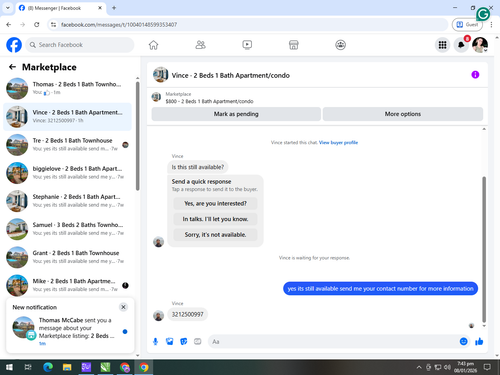Click Vince's avatar in chat header
The image size is (500, 375).
coord(160,75)
